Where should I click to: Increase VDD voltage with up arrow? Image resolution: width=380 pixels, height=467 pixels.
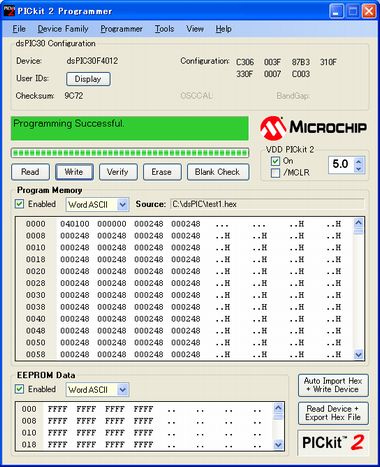358,162
